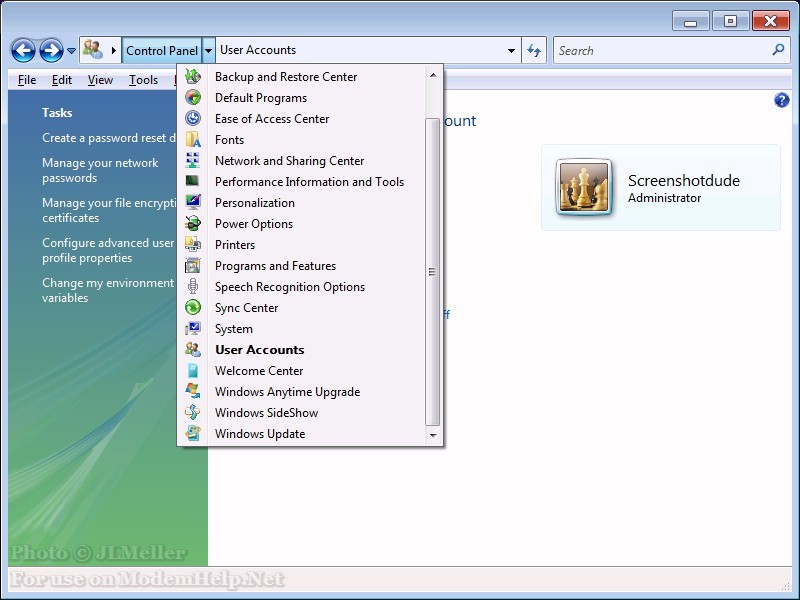This screenshot has height=600, width=800.
Task: Click the list scroll up arrow
Action: pos(433,76)
